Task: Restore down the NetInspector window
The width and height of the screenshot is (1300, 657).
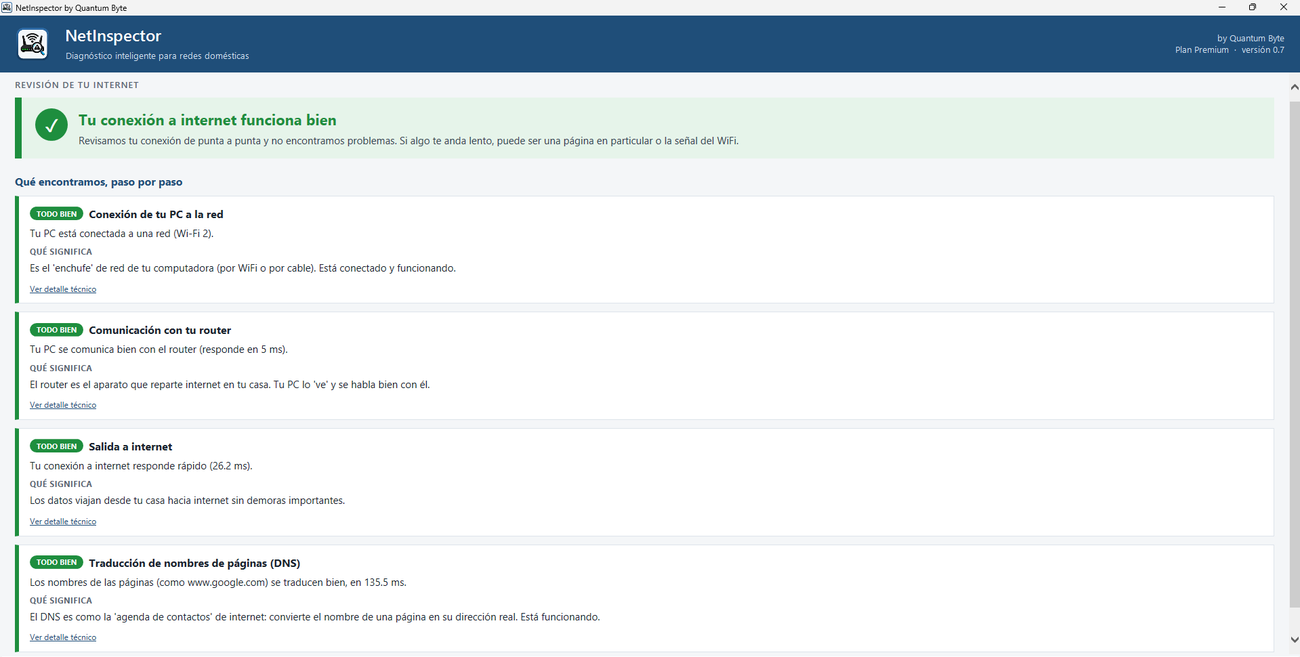Action: (1252, 7)
